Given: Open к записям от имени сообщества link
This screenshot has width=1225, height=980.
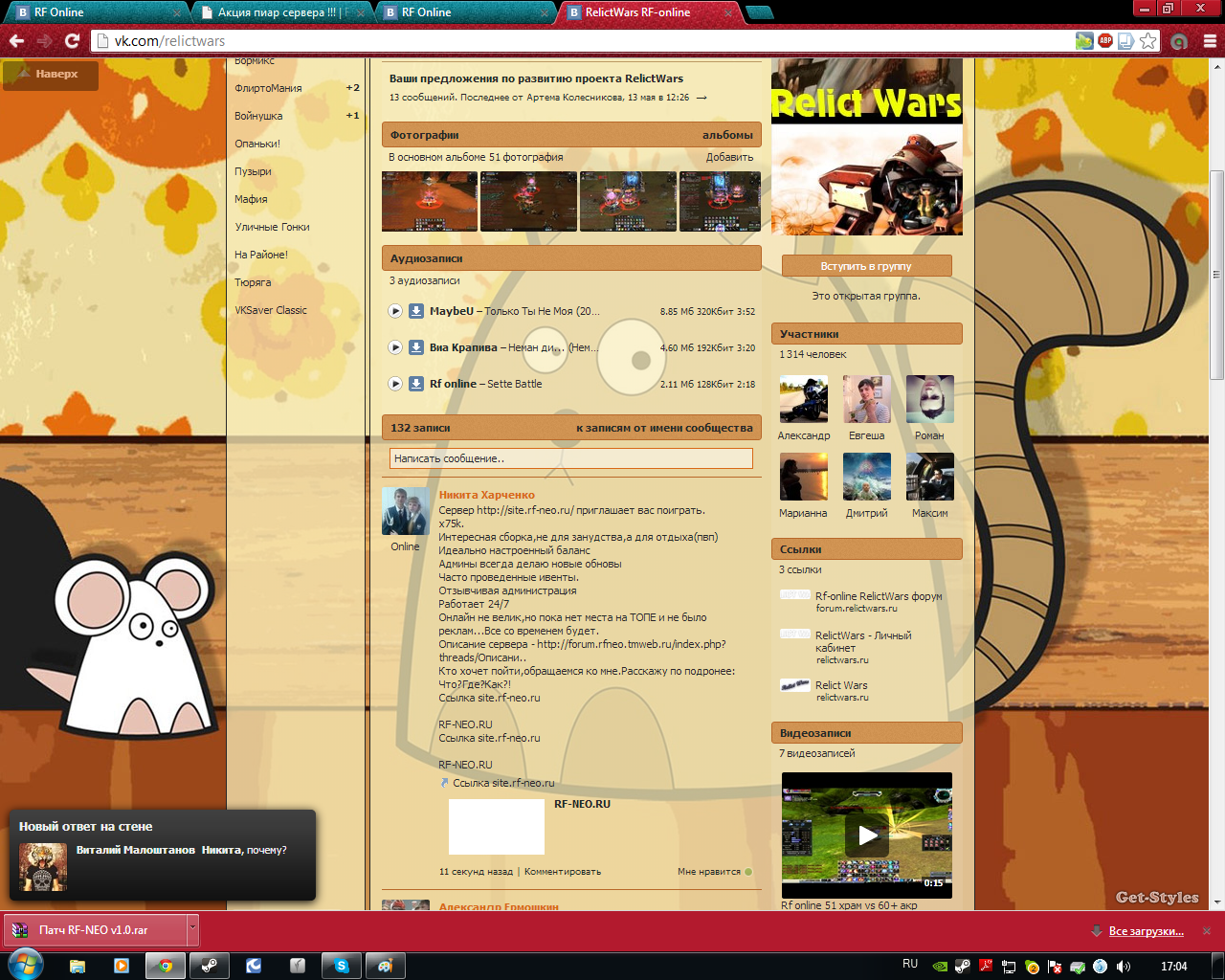Looking at the screenshot, I should tap(664, 428).
